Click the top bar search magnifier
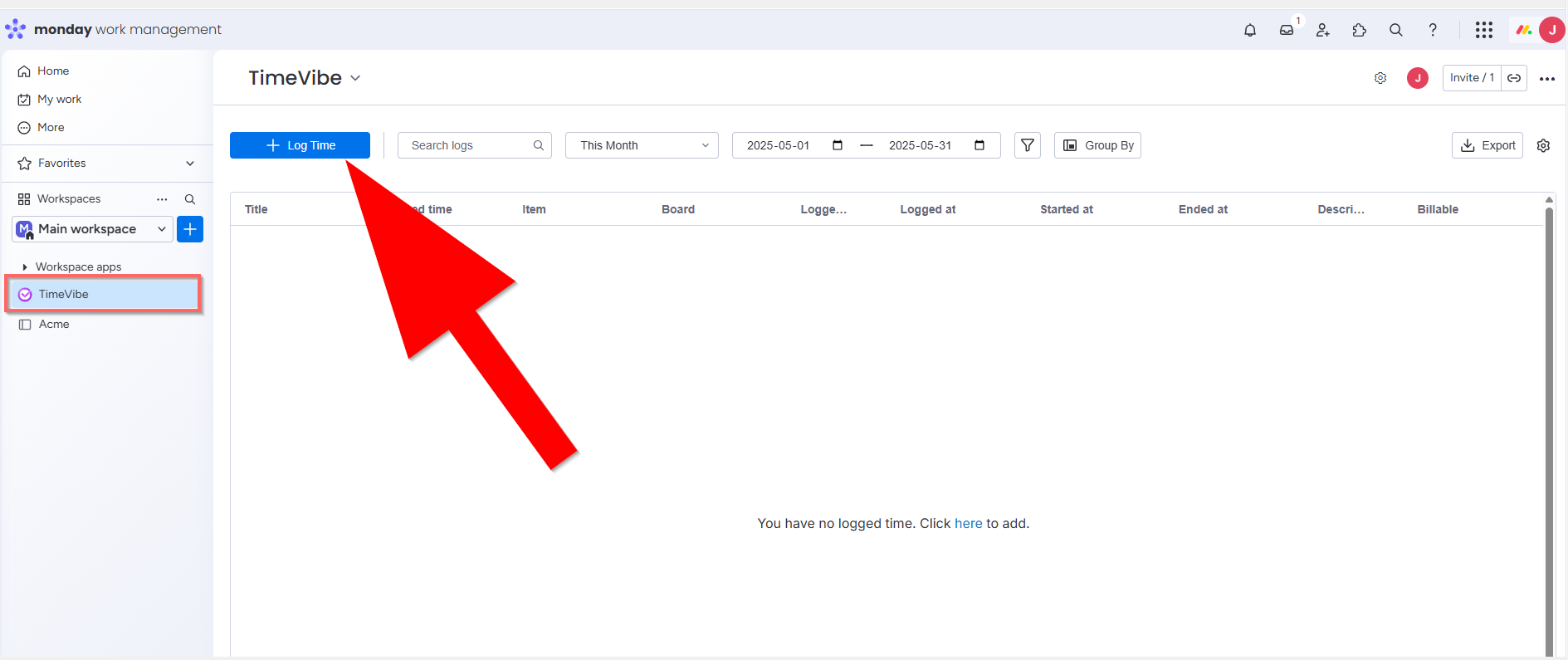The height and width of the screenshot is (660, 1568). point(1396,30)
